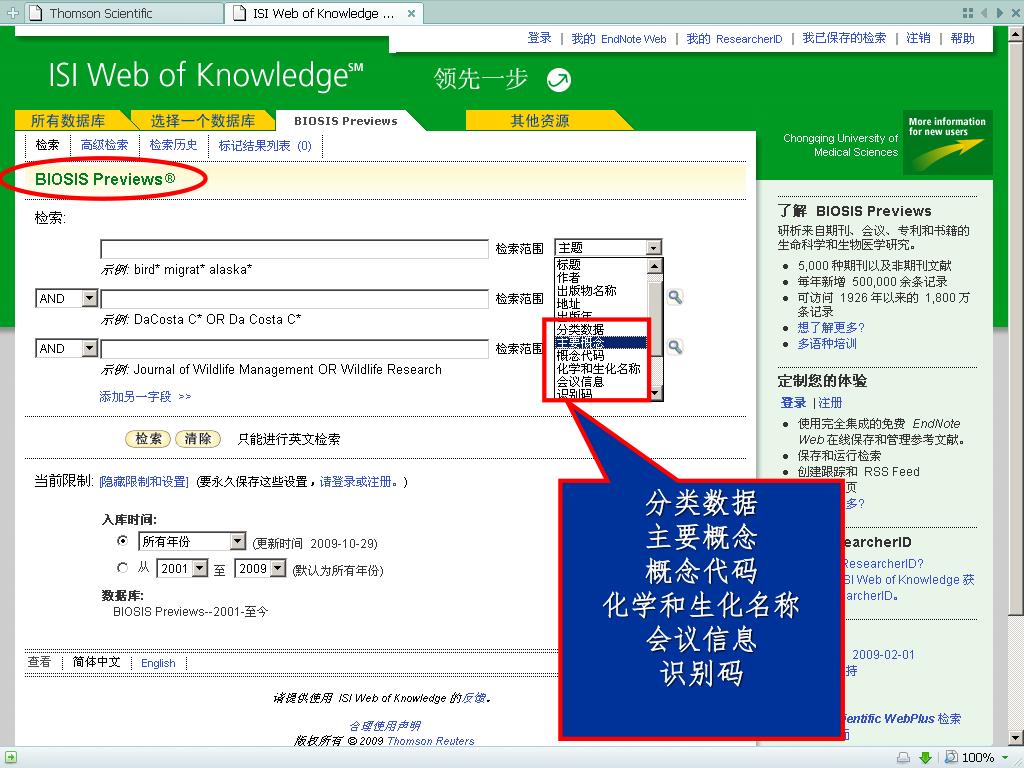The height and width of the screenshot is (768, 1024).
Task: Click search aid magnifier beside second field
Action: point(675,297)
